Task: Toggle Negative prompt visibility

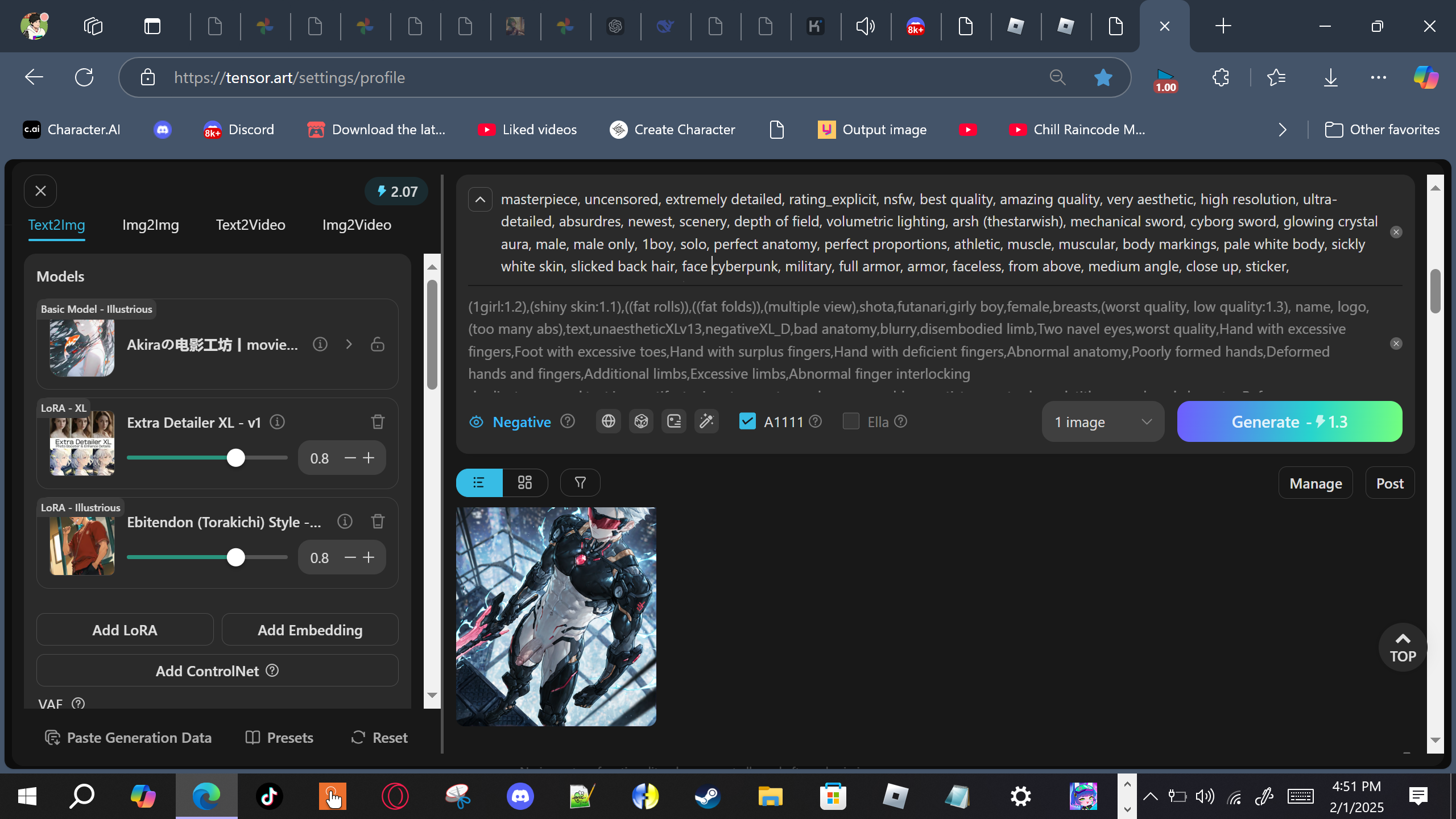Action: coord(477,422)
